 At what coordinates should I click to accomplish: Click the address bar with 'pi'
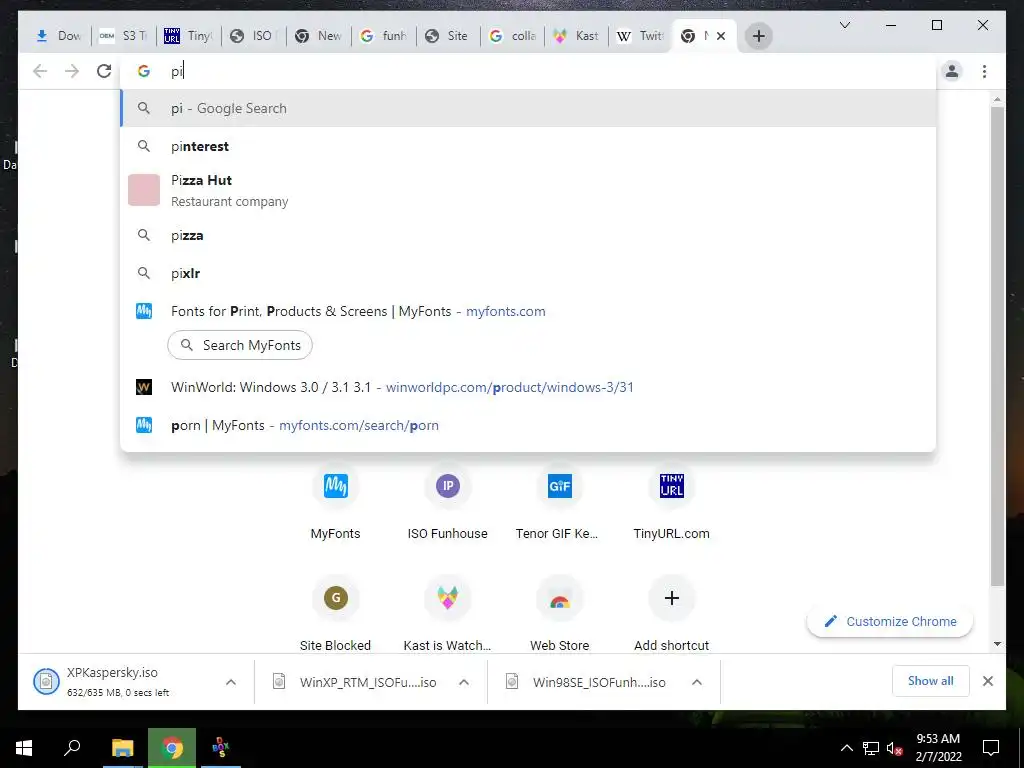coord(528,71)
